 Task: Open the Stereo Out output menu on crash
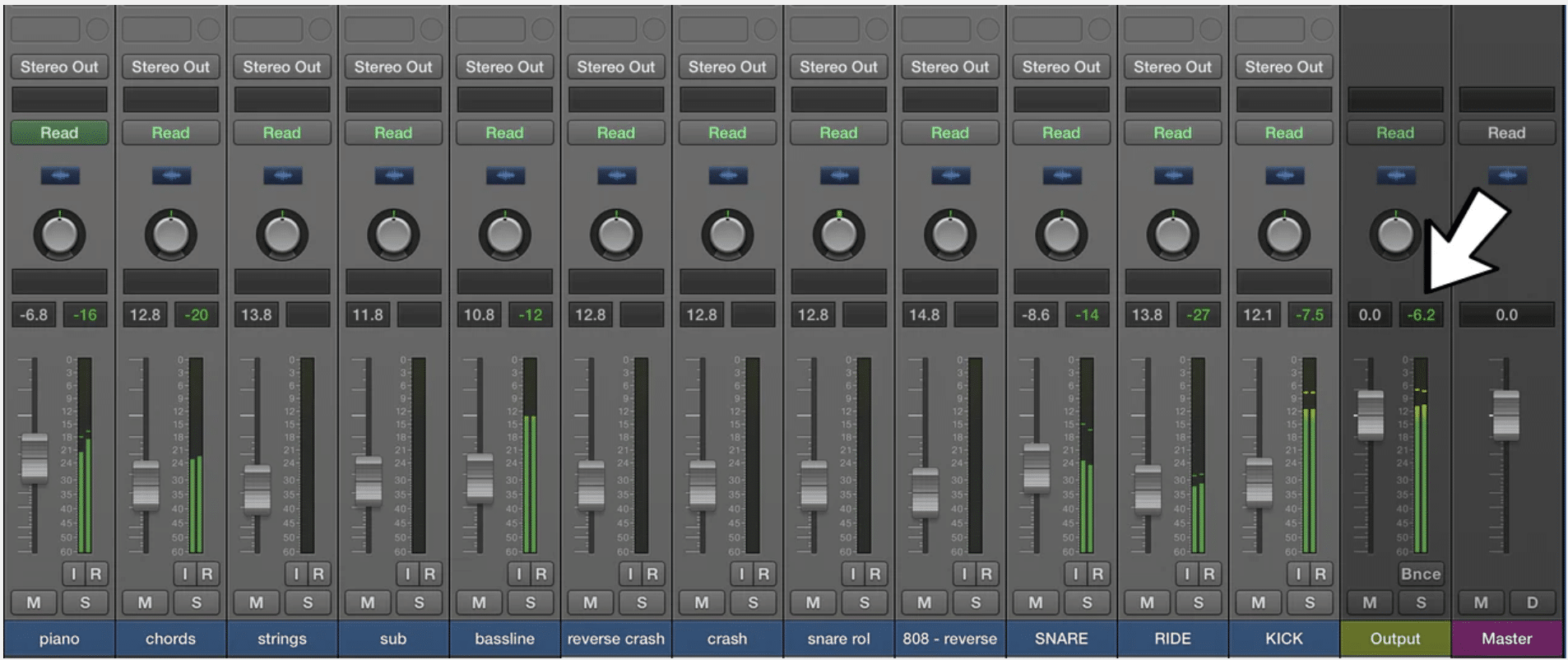727,67
